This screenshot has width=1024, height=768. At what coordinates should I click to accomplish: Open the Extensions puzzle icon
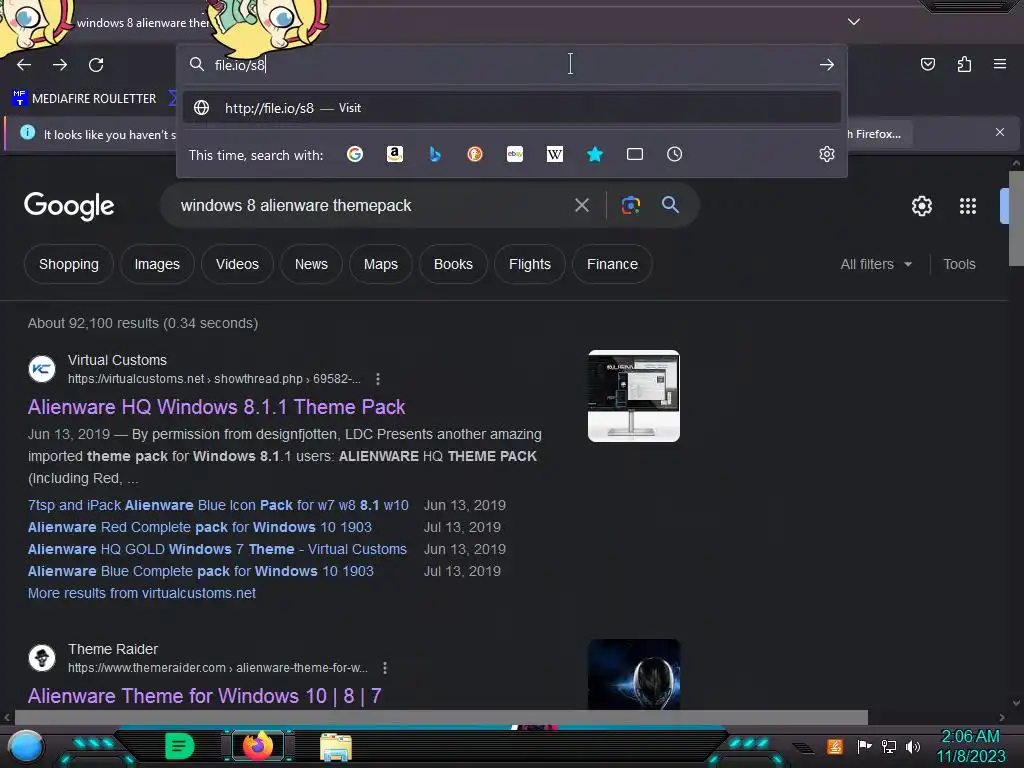[x=964, y=64]
